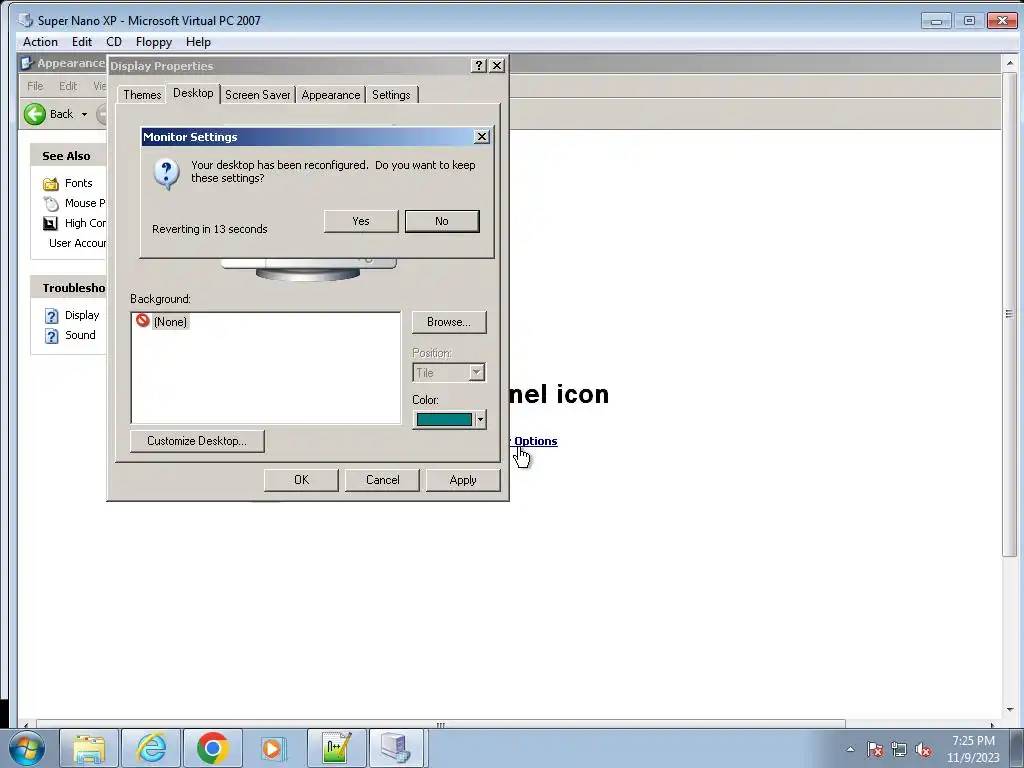The height and width of the screenshot is (768, 1024).
Task: Open the Floppy menu
Action: tap(153, 42)
